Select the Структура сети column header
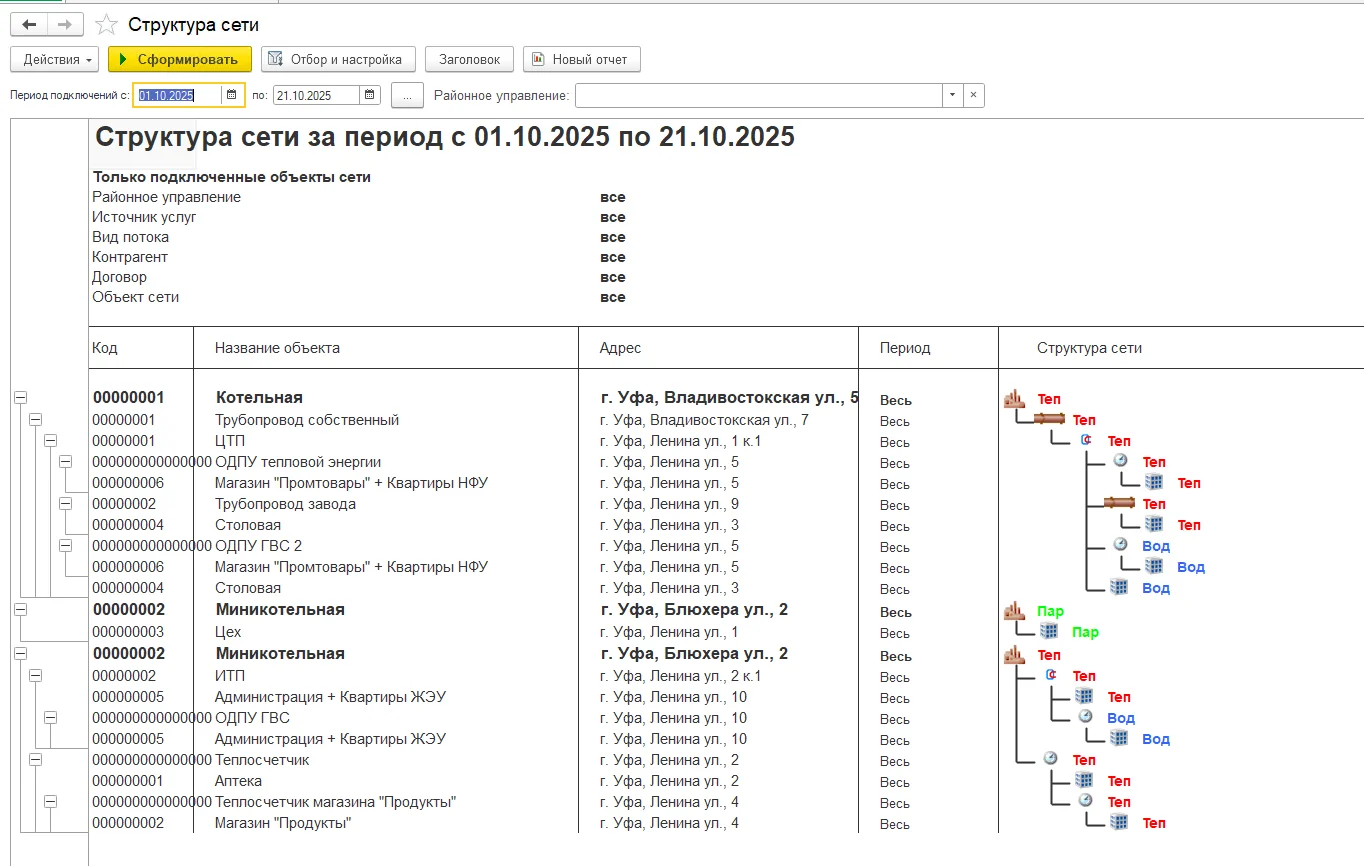1364x866 pixels. 1089,348
